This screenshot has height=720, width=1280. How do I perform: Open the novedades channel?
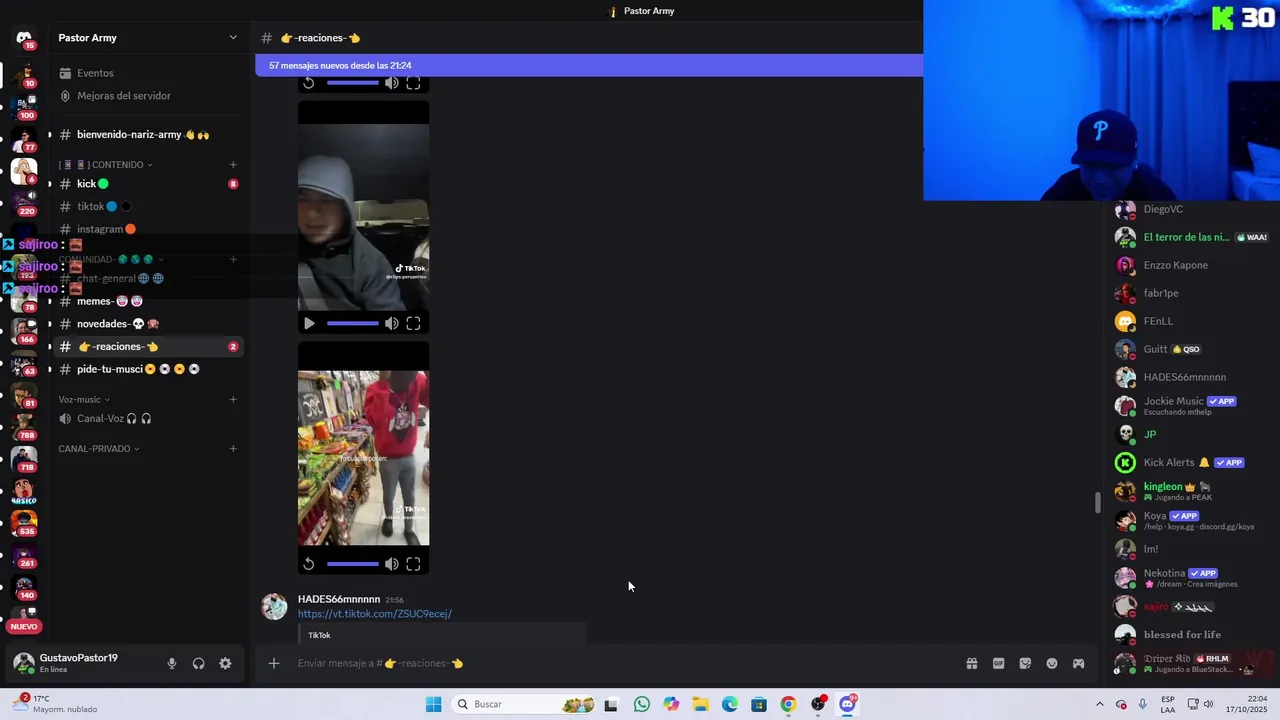pos(148,324)
